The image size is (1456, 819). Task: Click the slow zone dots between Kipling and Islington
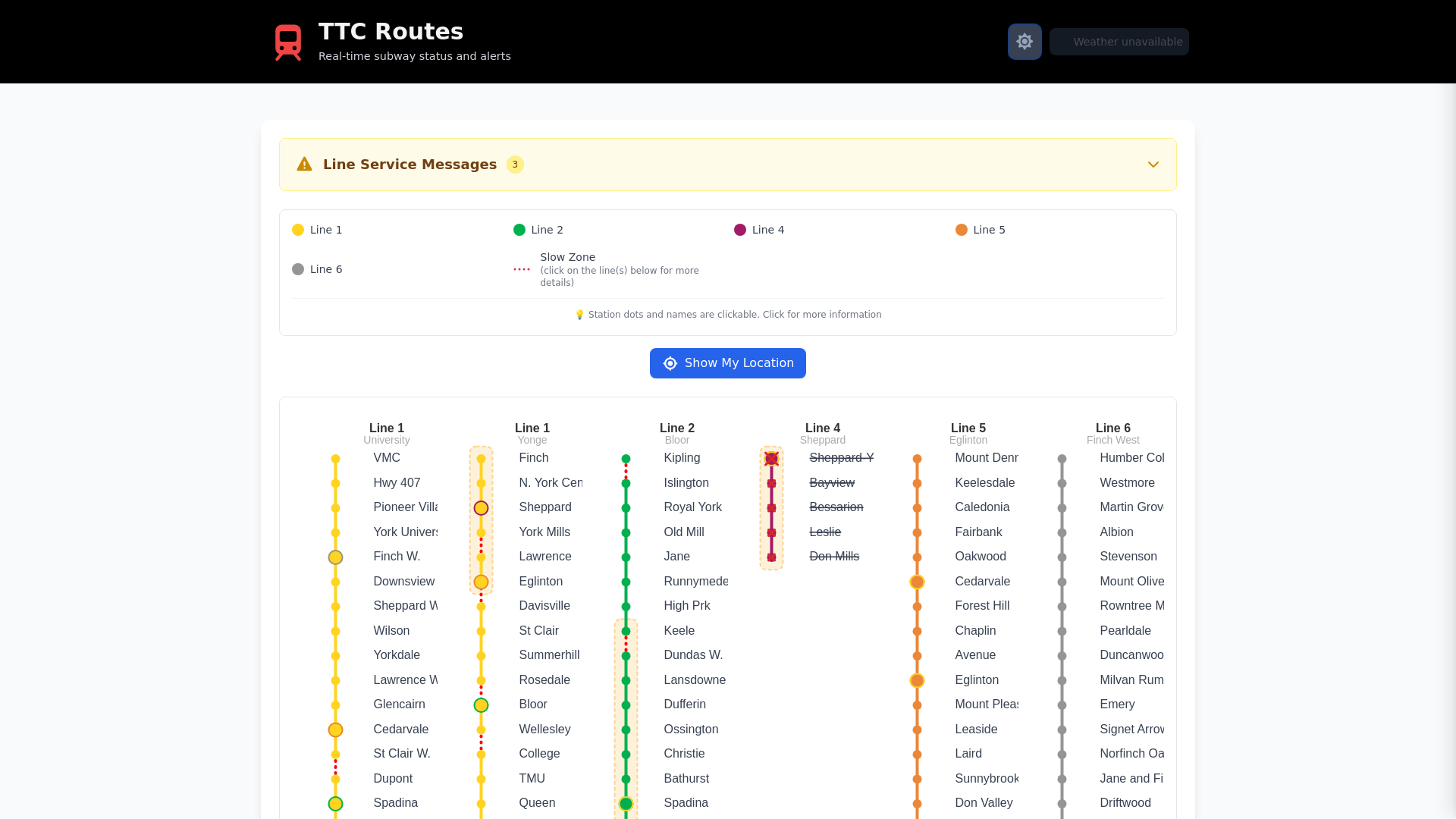626,471
